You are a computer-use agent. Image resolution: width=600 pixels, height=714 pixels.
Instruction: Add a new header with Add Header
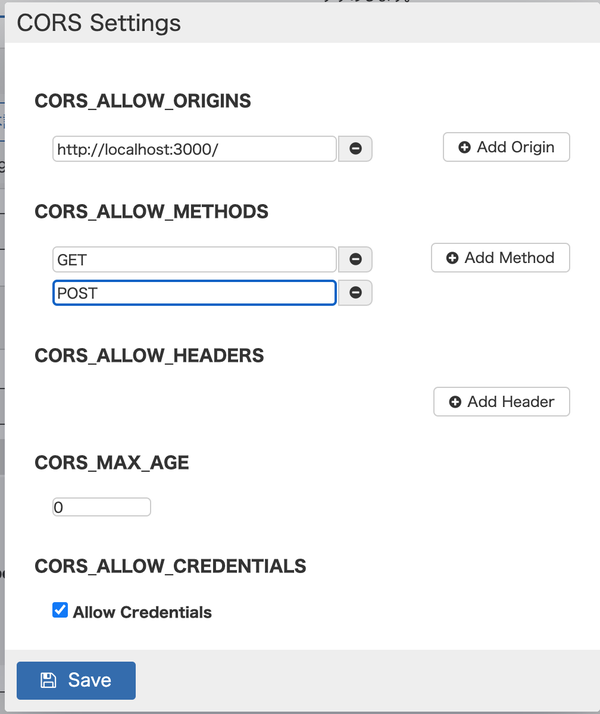(x=502, y=402)
